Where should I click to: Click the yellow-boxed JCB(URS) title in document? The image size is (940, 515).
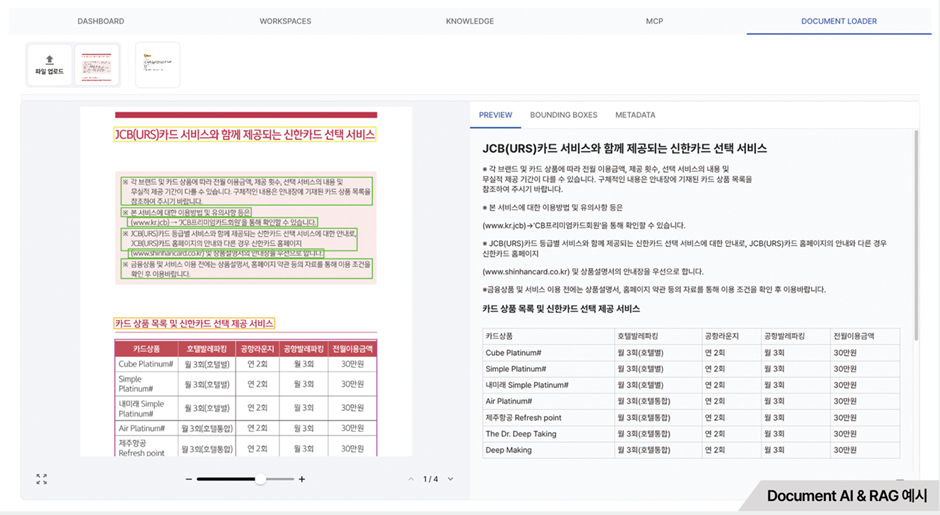(245, 134)
